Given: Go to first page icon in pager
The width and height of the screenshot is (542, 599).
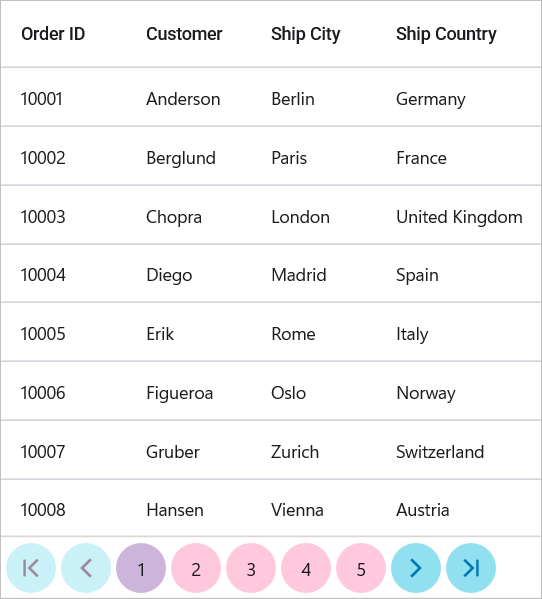Looking at the screenshot, I should click(31, 568).
